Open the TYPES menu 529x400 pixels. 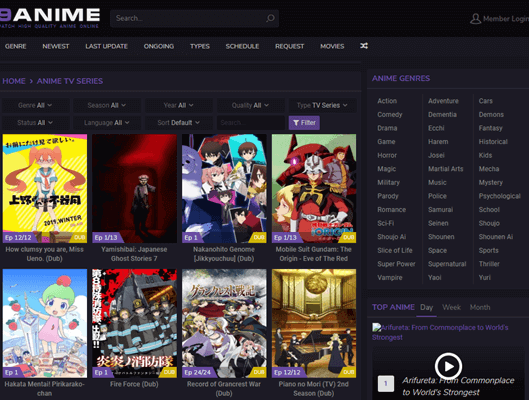click(200, 46)
